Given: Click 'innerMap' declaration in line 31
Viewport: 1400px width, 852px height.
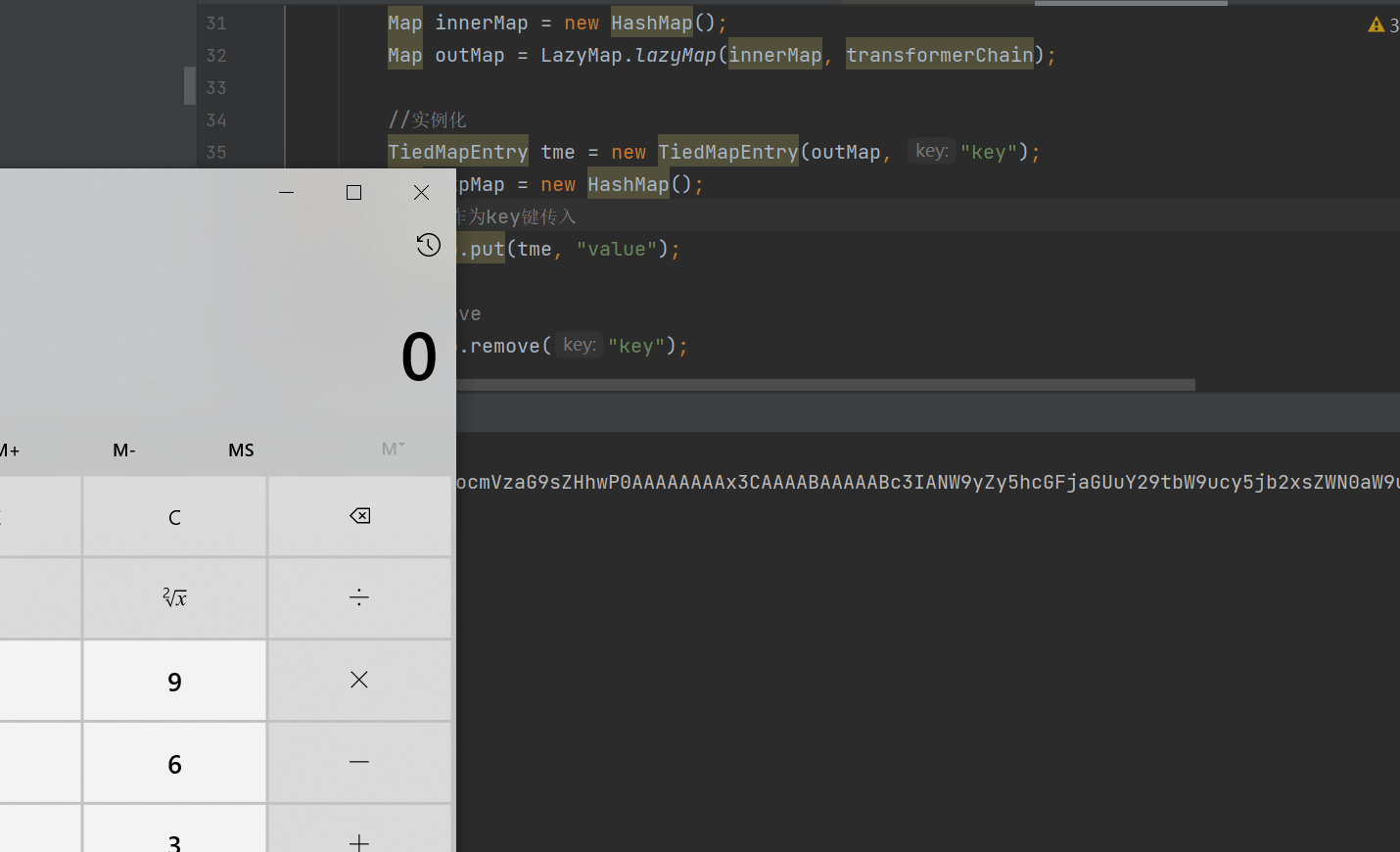Looking at the screenshot, I should (481, 23).
